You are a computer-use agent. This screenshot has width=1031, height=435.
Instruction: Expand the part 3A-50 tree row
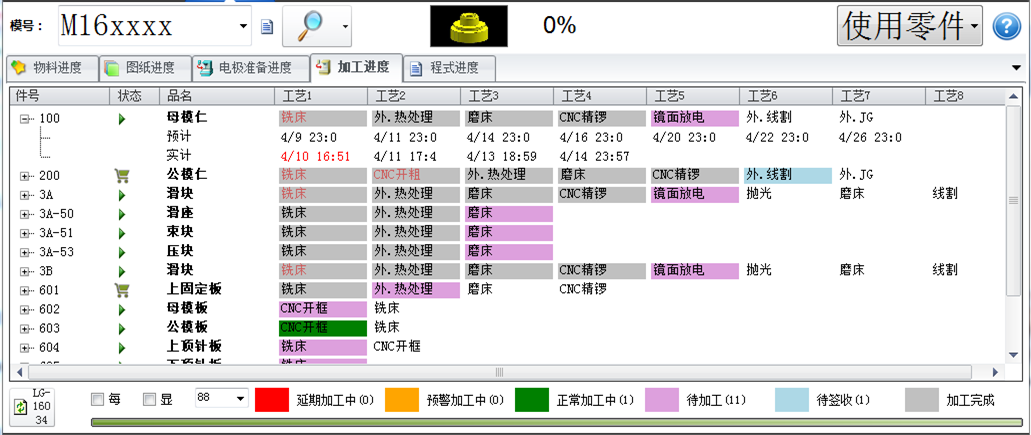tap(24, 214)
